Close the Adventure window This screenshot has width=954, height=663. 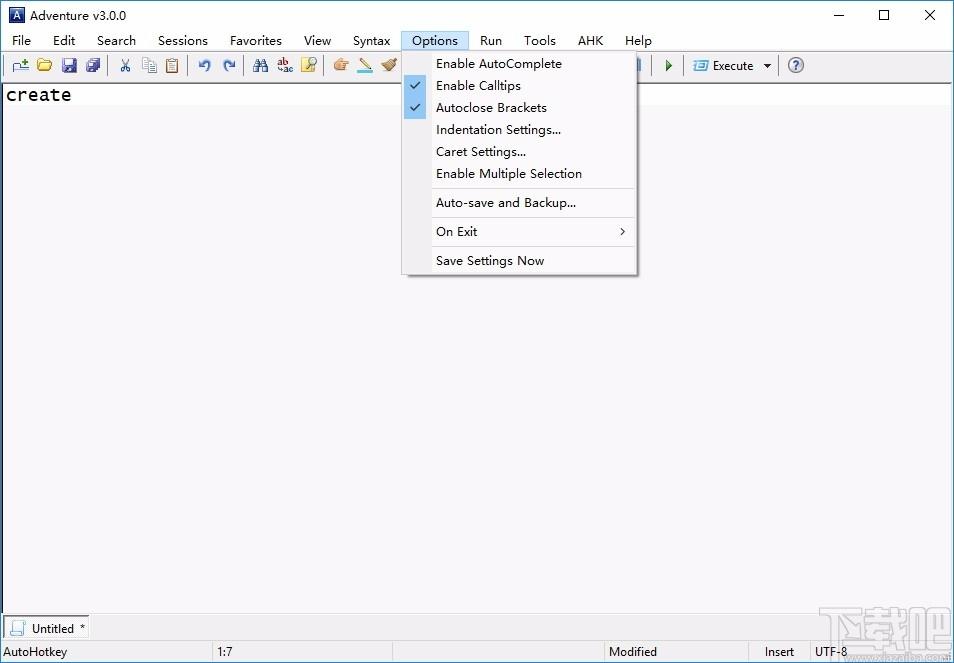[930, 15]
